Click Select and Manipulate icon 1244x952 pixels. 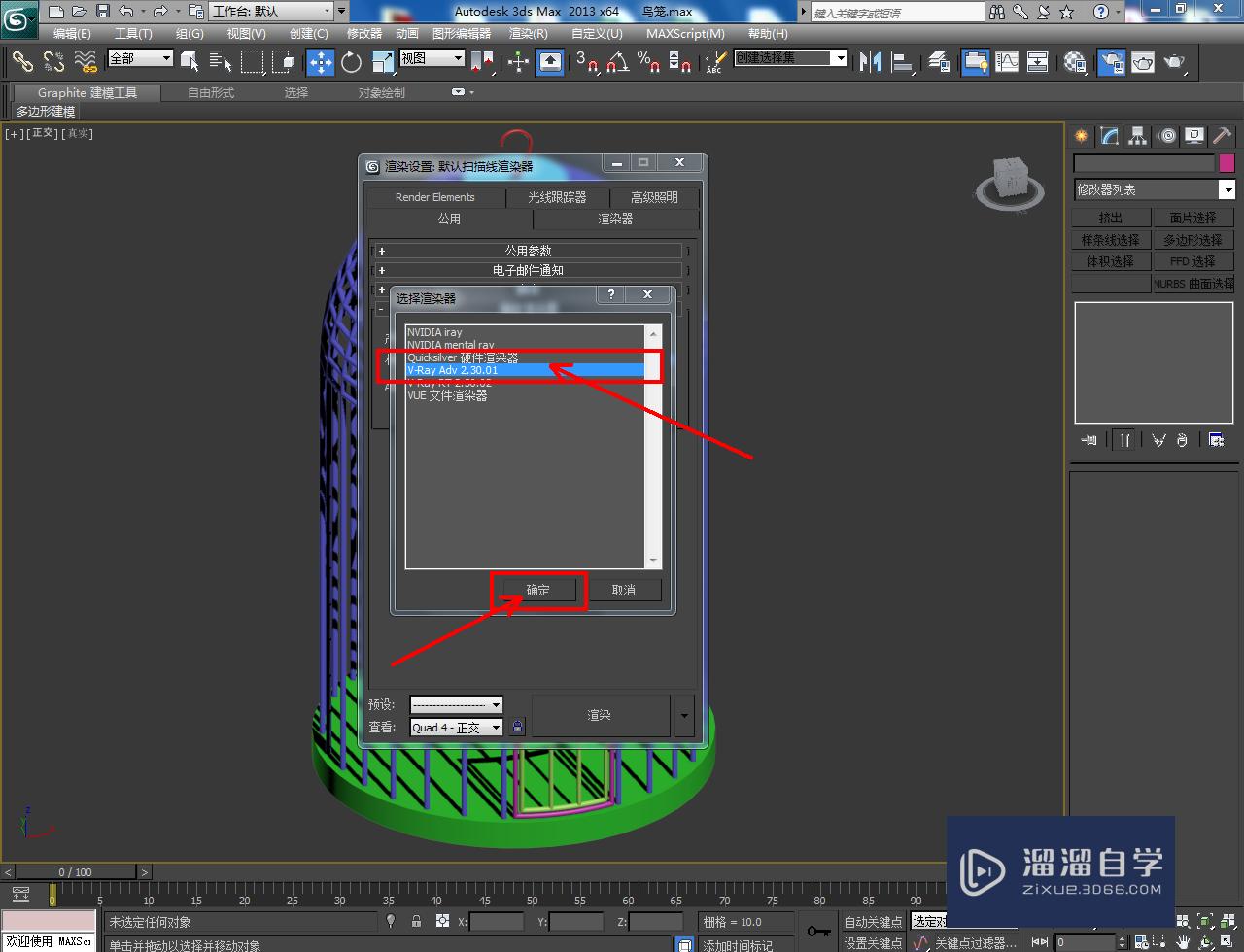[x=518, y=62]
